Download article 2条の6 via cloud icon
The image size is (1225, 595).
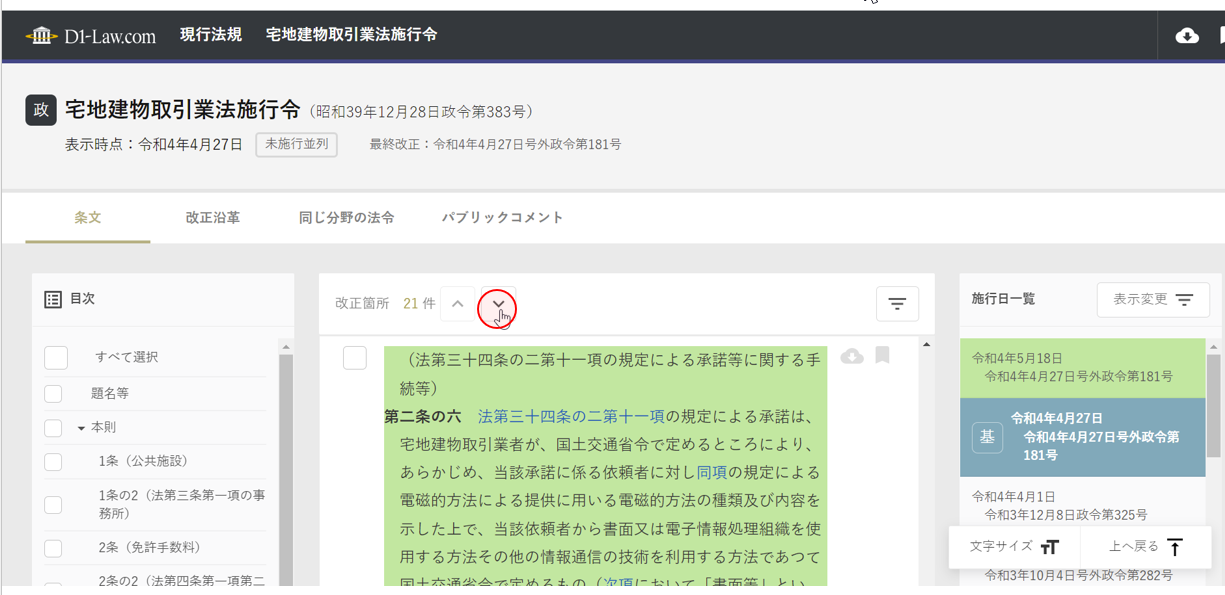point(852,356)
